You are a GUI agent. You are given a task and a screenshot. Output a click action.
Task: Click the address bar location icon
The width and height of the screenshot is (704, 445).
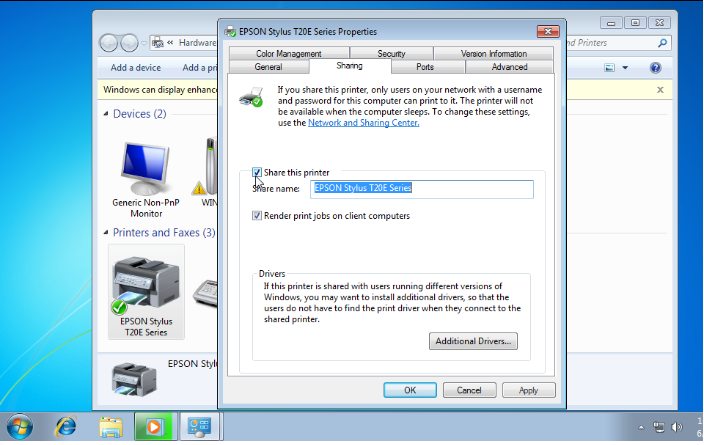[x=158, y=43]
